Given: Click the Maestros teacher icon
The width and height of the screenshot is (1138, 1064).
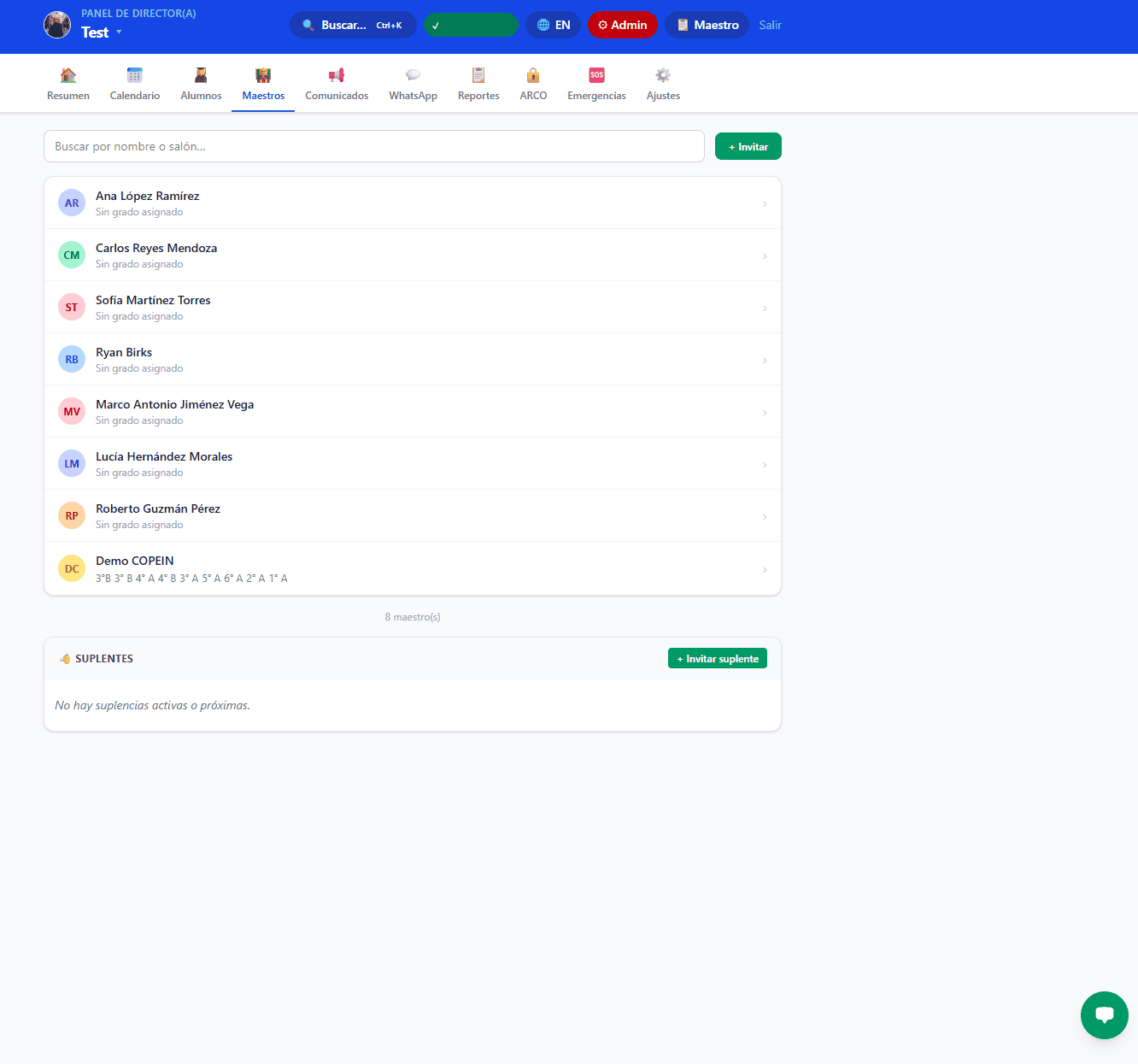Looking at the screenshot, I should coord(263,75).
